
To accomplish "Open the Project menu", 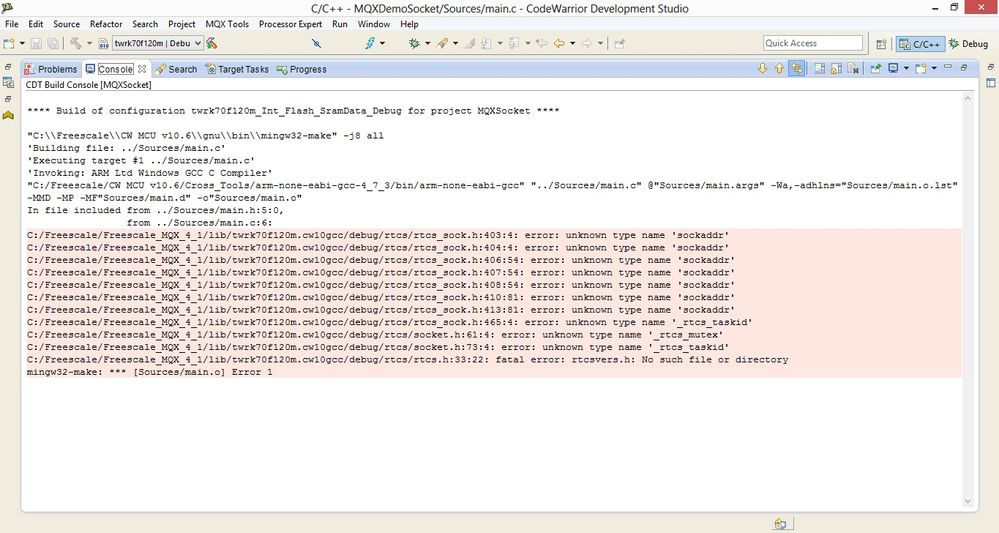I will [182, 24].
